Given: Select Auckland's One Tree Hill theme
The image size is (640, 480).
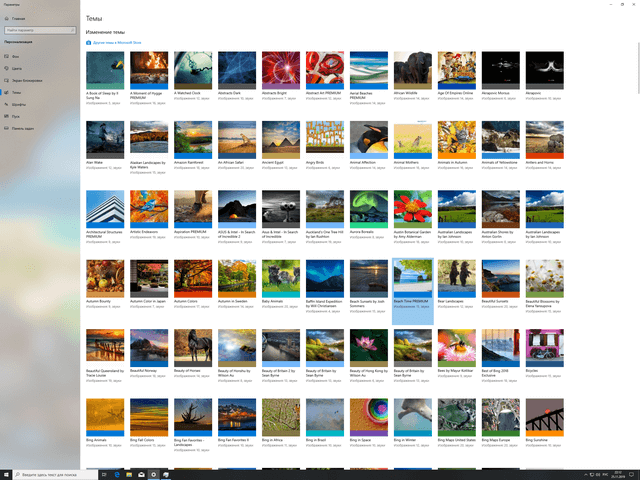Looking at the screenshot, I should tap(325, 209).
